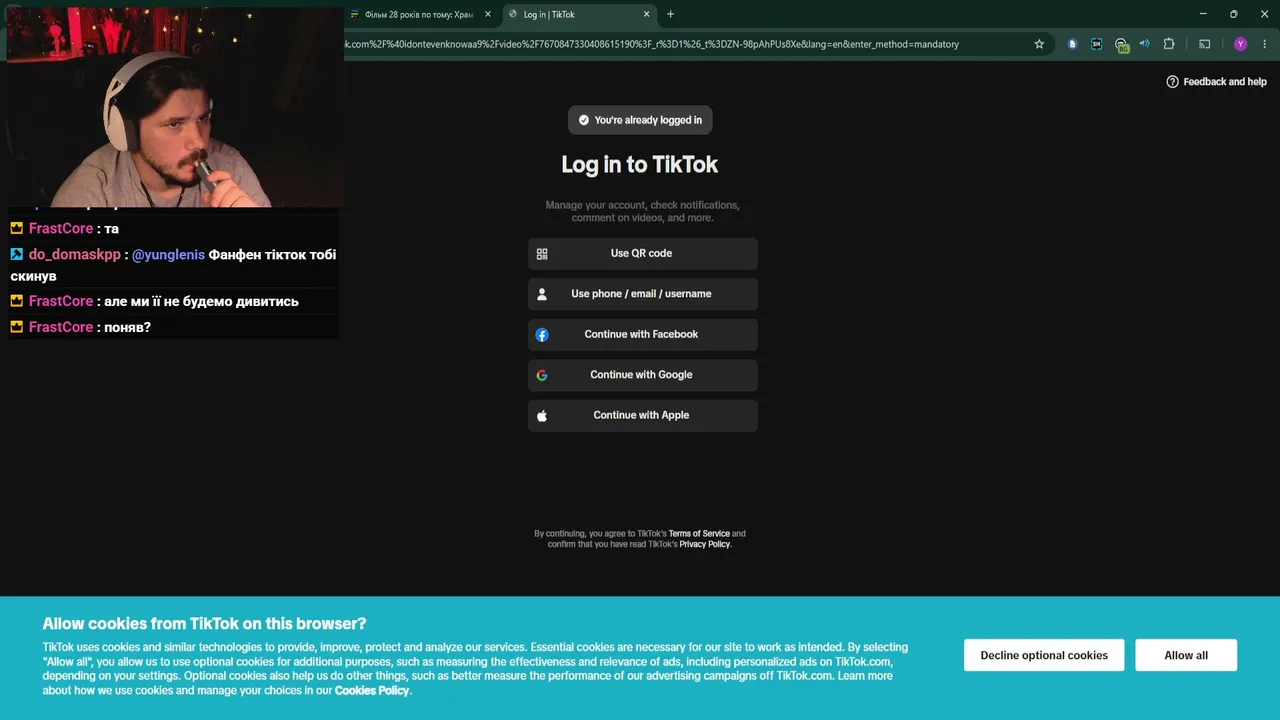This screenshot has height=720, width=1280.
Task: Choose Use phone / email / username
Action: click(643, 294)
